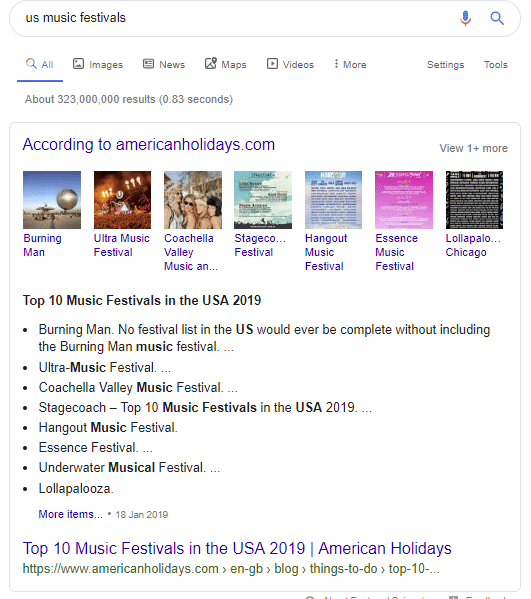Click the 'Stageco... Festival' caption link
Screen dimensions: 531x599
[x=260, y=245]
